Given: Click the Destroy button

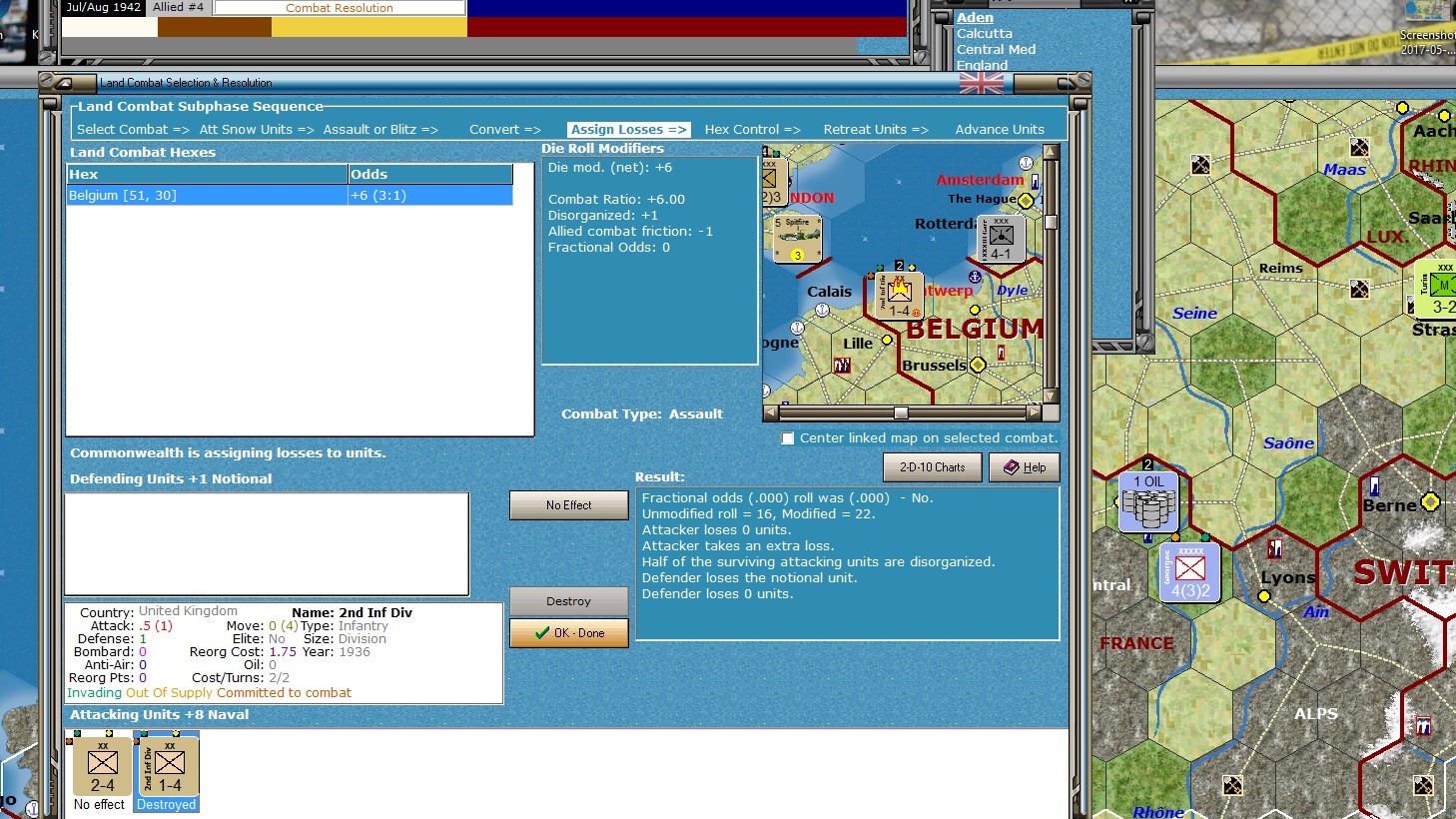Looking at the screenshot, I should [569, 601].
